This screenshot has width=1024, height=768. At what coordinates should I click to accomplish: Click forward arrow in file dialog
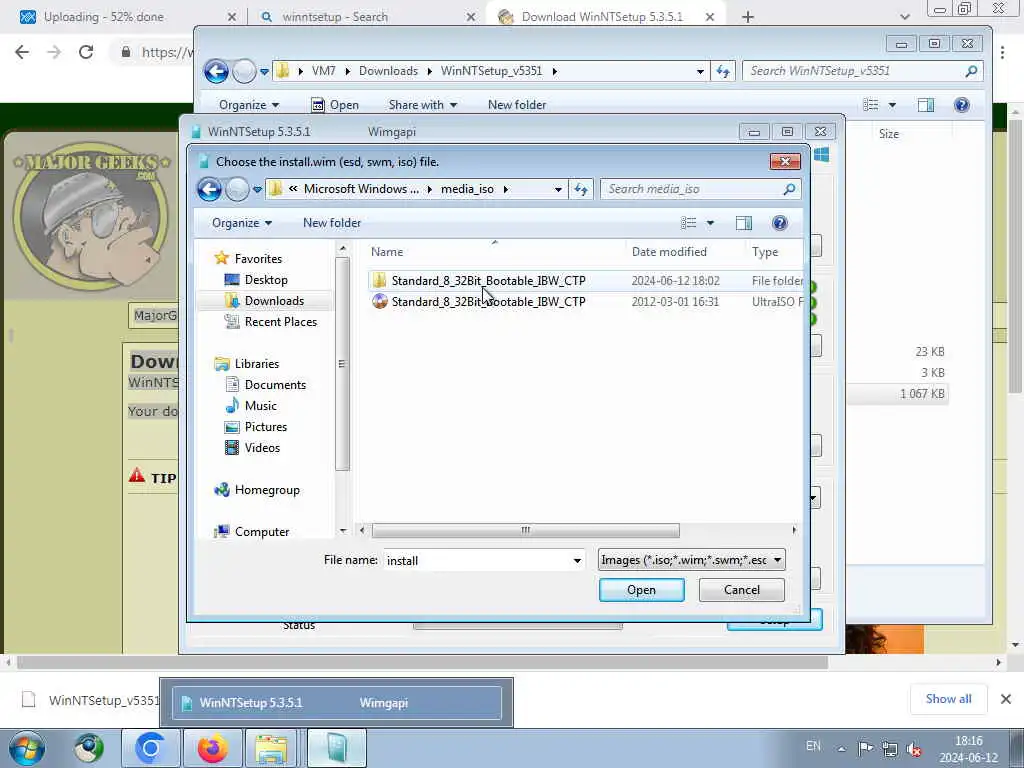(x=237, y=189)
